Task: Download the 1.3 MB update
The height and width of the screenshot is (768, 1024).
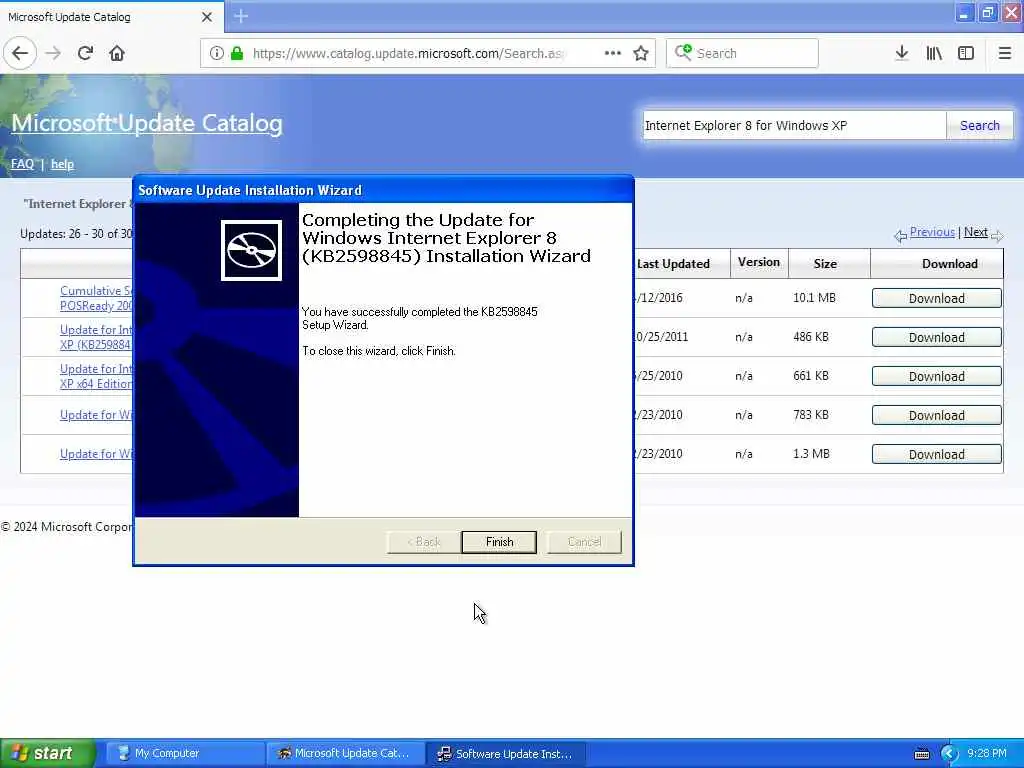Action: coord(936,455)
